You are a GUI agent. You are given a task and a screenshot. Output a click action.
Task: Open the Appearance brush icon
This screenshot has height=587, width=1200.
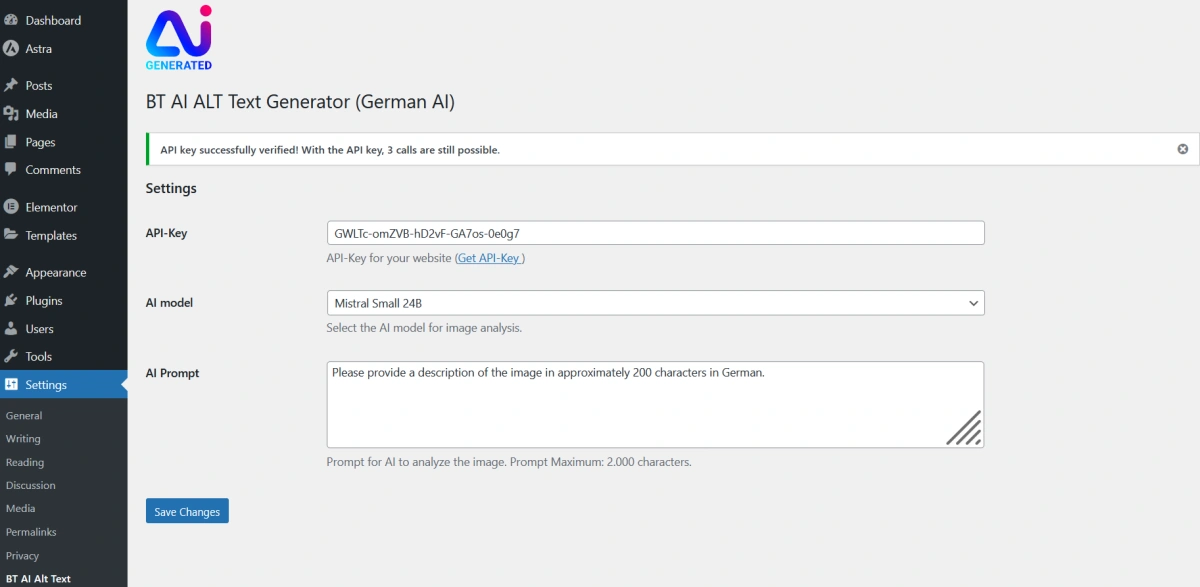point(13,271)
